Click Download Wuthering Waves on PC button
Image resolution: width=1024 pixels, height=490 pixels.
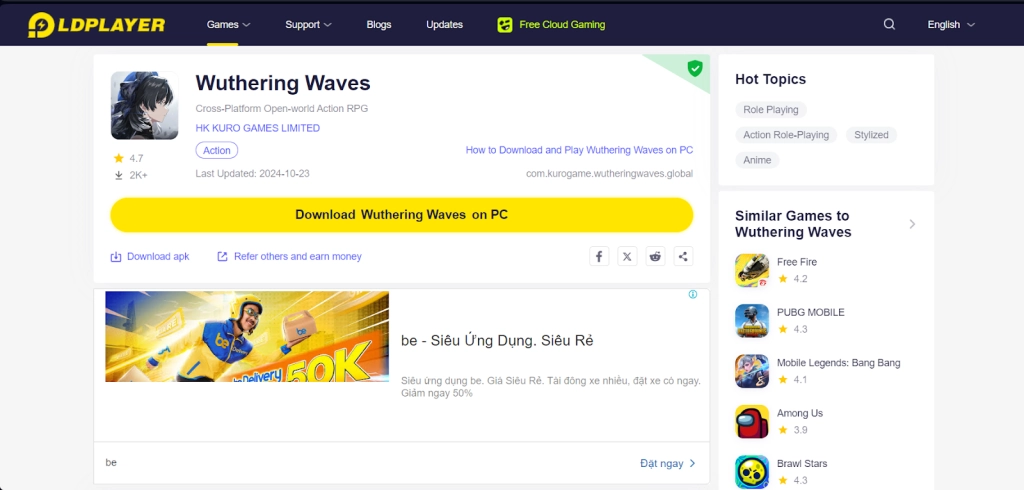coord(402,215)
